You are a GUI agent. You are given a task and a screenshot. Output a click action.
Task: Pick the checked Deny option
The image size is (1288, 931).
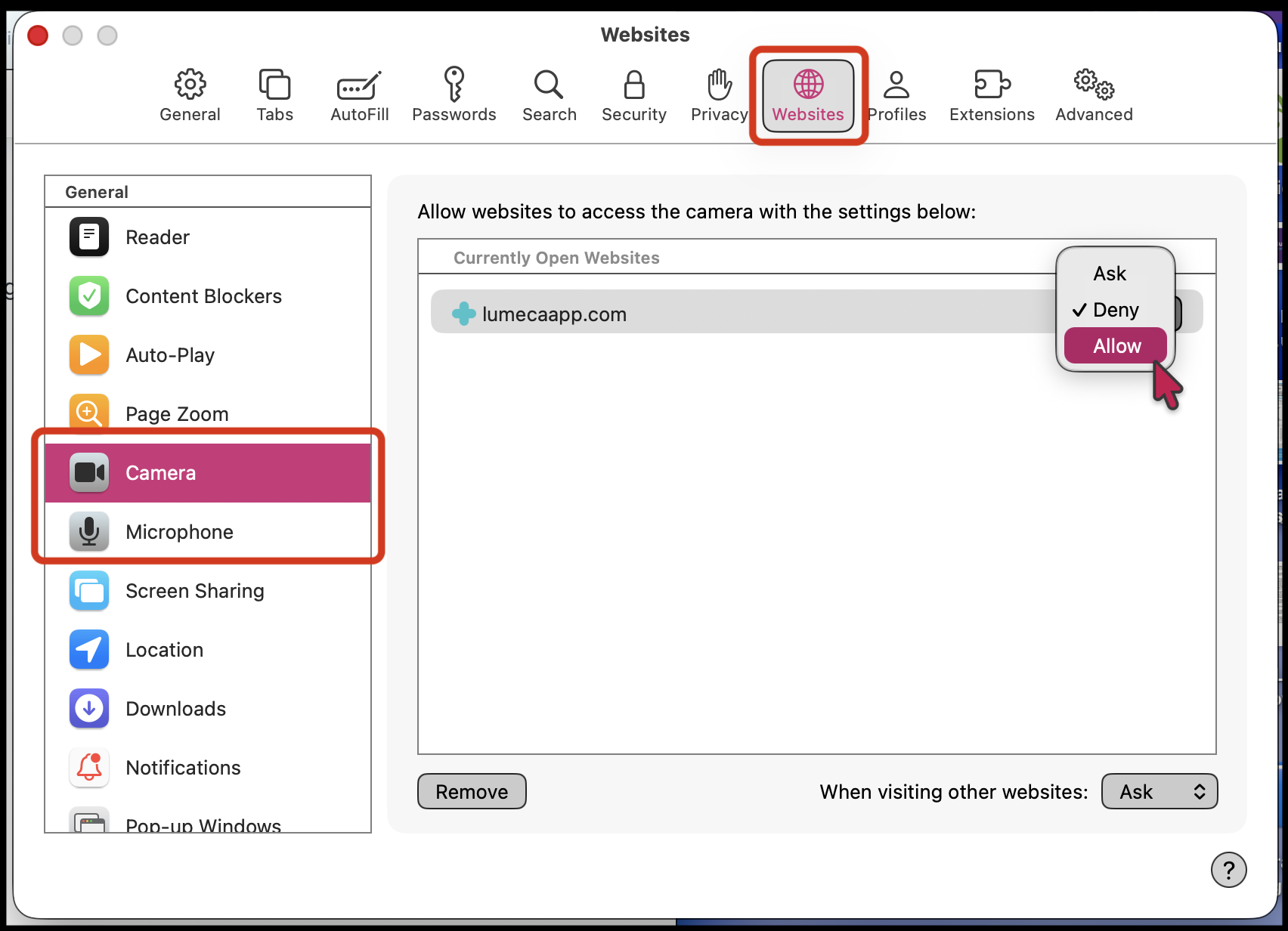point(1115,310)
